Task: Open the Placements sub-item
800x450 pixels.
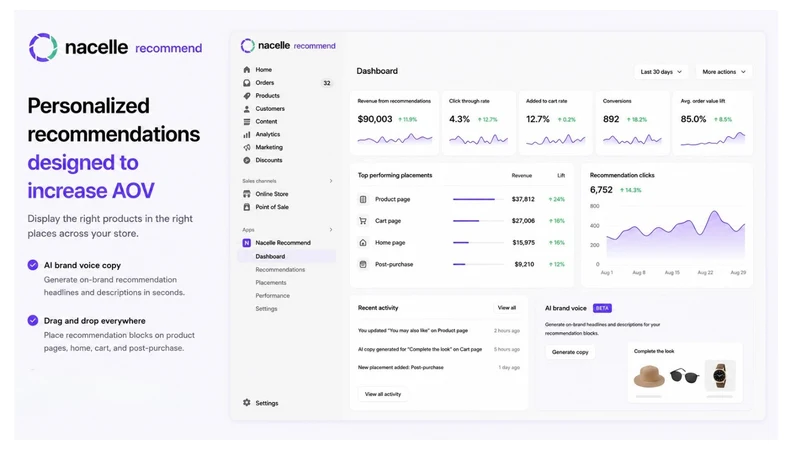Action: tap(271, 283)
